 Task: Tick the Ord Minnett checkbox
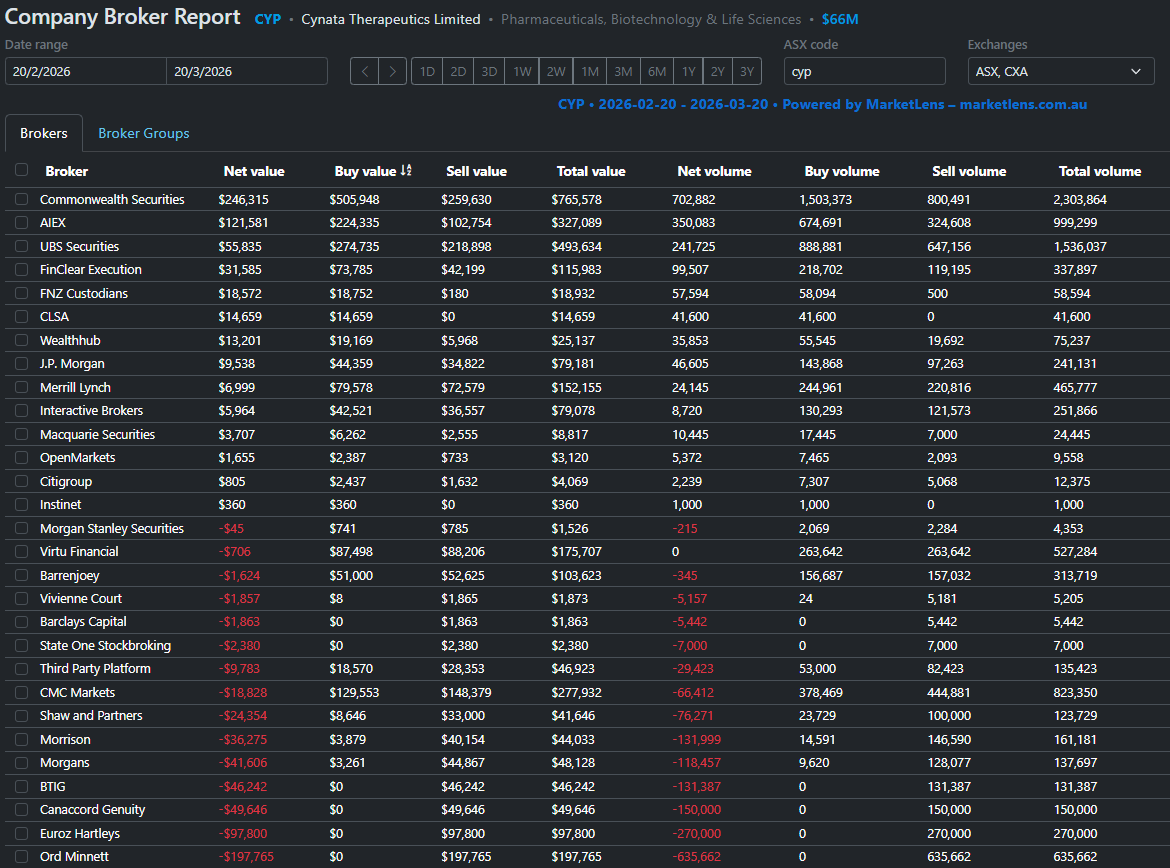coord(22,857)
